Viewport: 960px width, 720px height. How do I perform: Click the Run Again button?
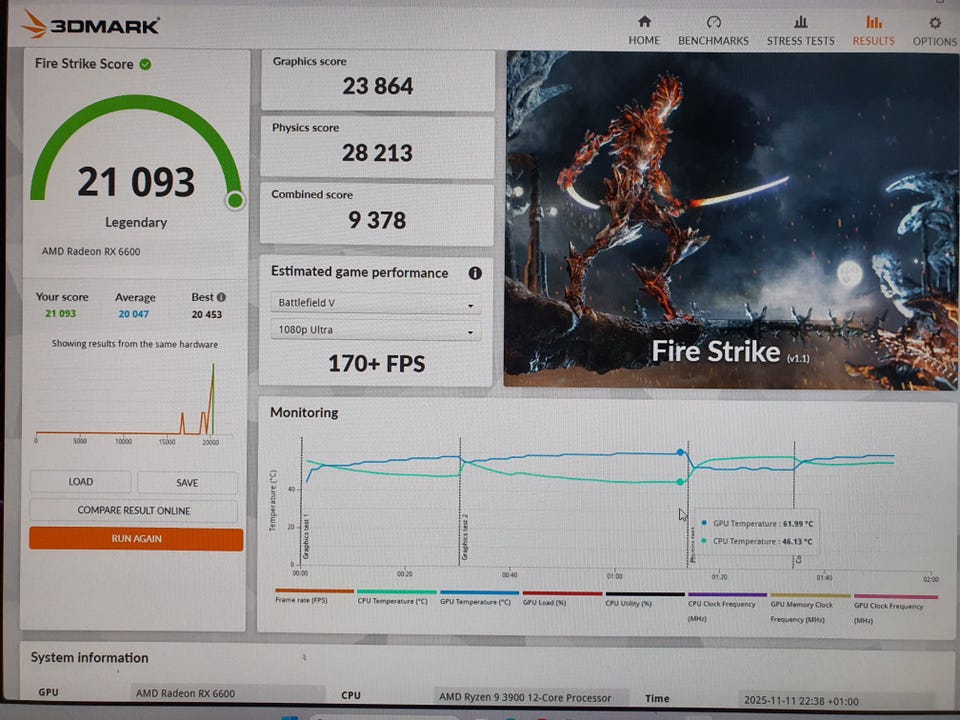pos(136,539)
